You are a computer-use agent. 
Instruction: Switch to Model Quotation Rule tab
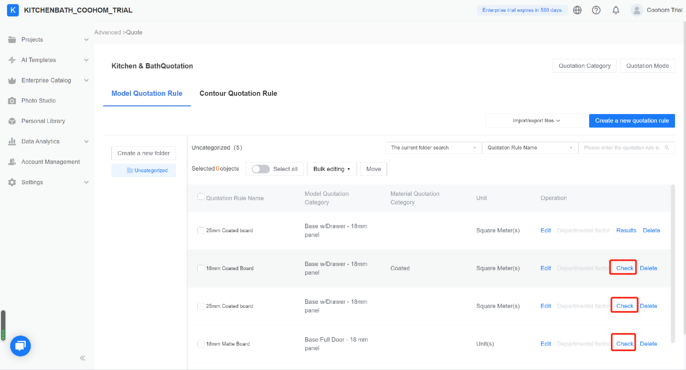[147, 93]
